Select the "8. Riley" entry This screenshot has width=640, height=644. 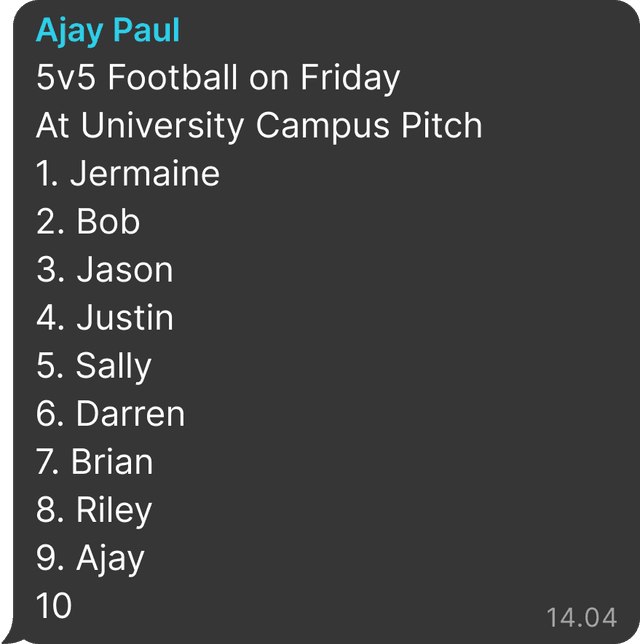click(x=94, y=510)
